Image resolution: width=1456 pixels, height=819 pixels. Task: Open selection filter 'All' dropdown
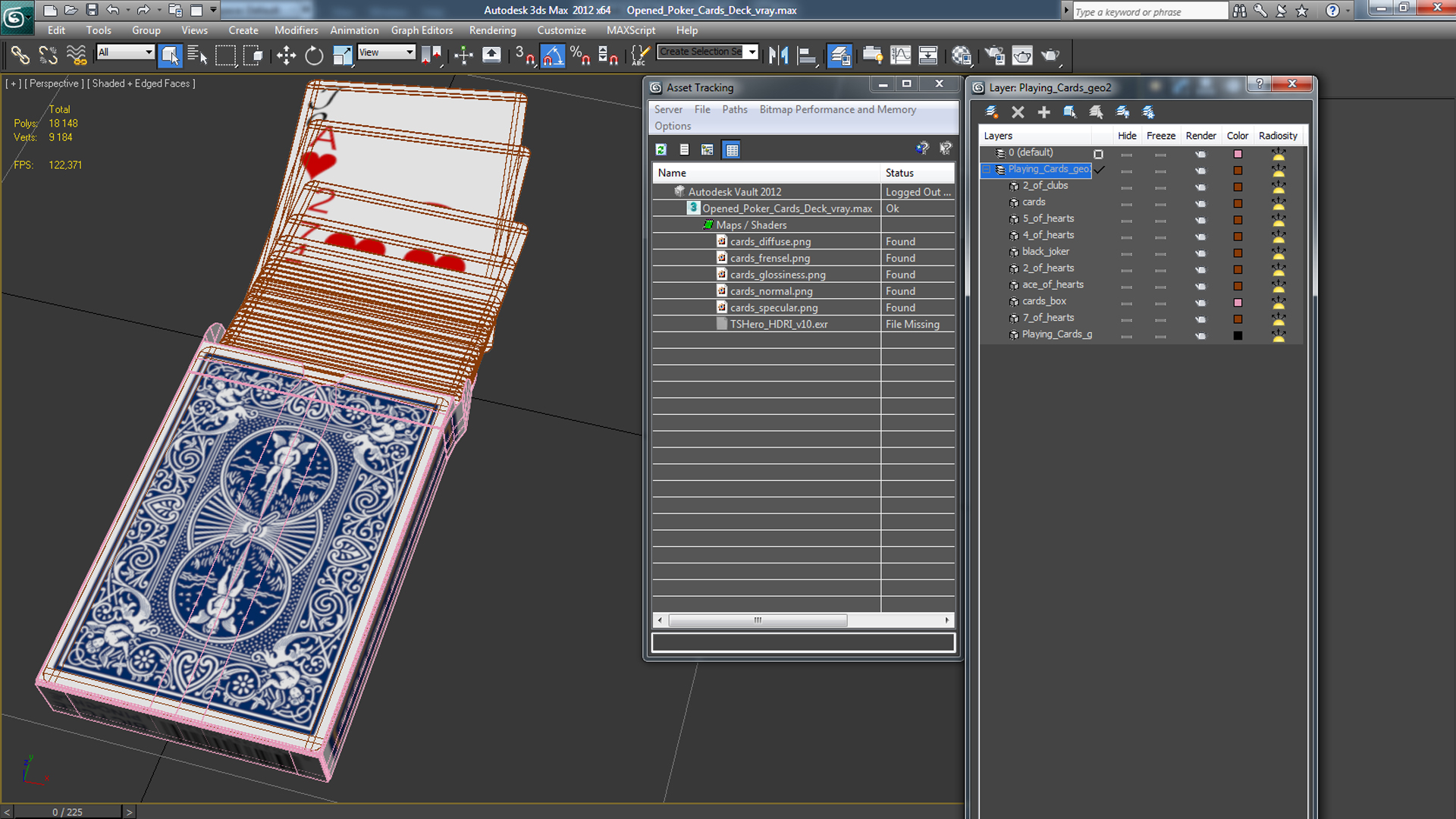pos(125,52)
